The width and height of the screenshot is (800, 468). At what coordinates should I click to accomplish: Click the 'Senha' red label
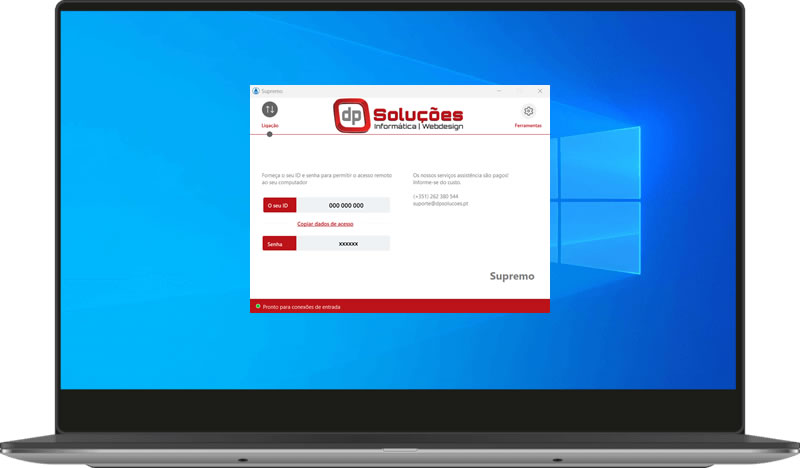(280, 243)
